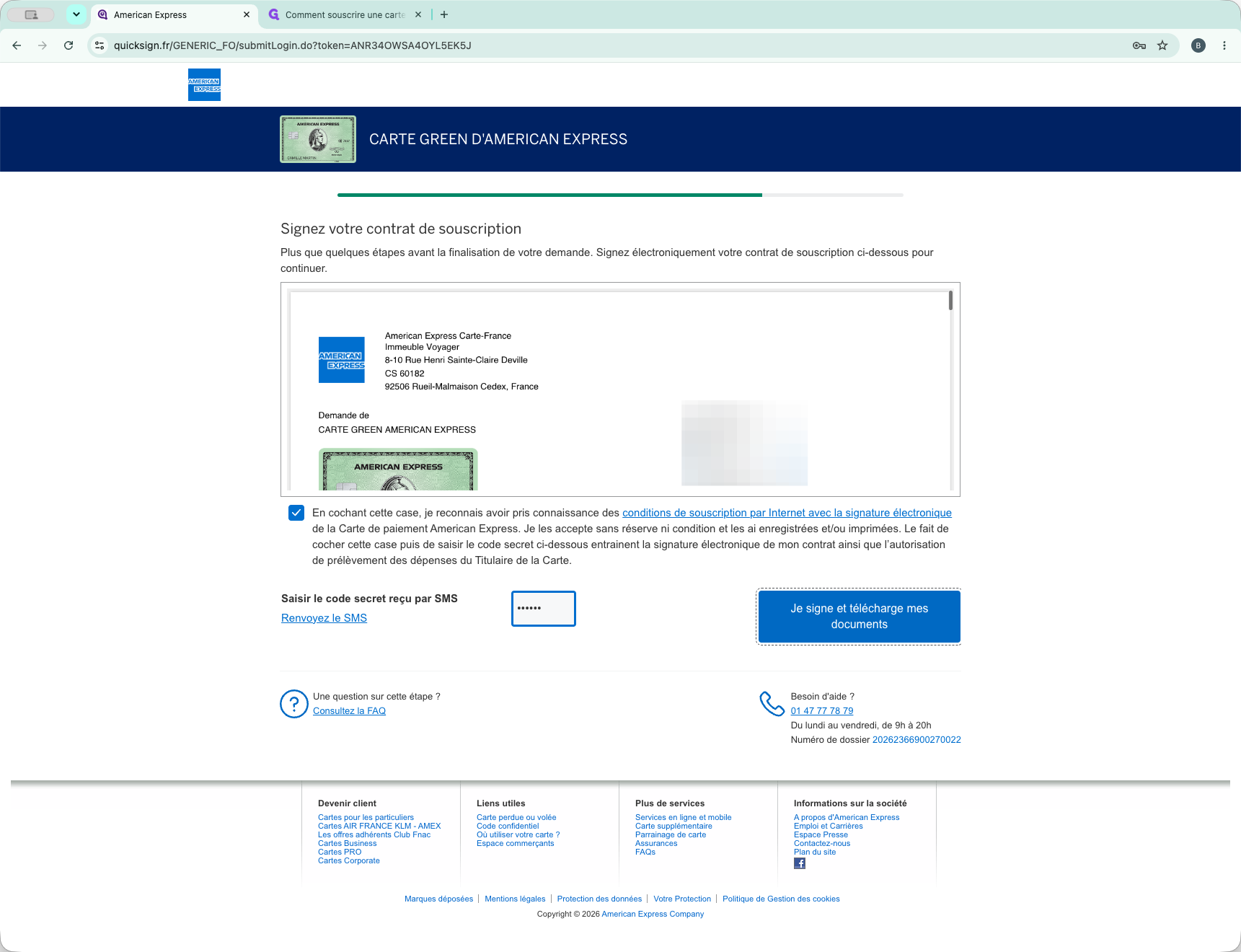Open Cartes AIR FRANCE KLM - AMEX link
Screen dimensions: 1241x952
tap(379, 827)
